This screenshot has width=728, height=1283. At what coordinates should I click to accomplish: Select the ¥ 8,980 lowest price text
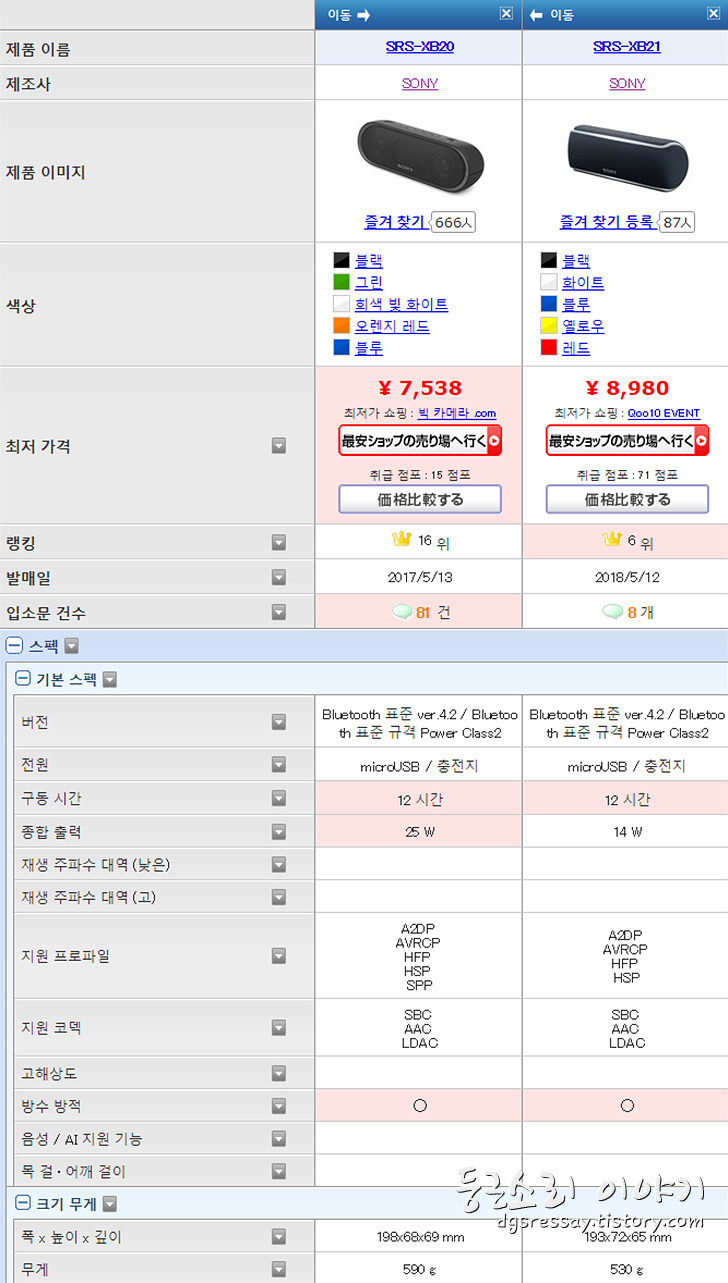click(x=627, y=388)
